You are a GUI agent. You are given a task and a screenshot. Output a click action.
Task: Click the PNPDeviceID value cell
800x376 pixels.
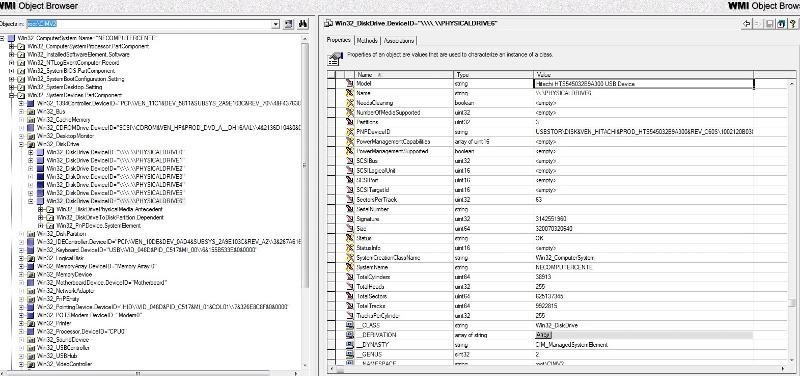644,132
